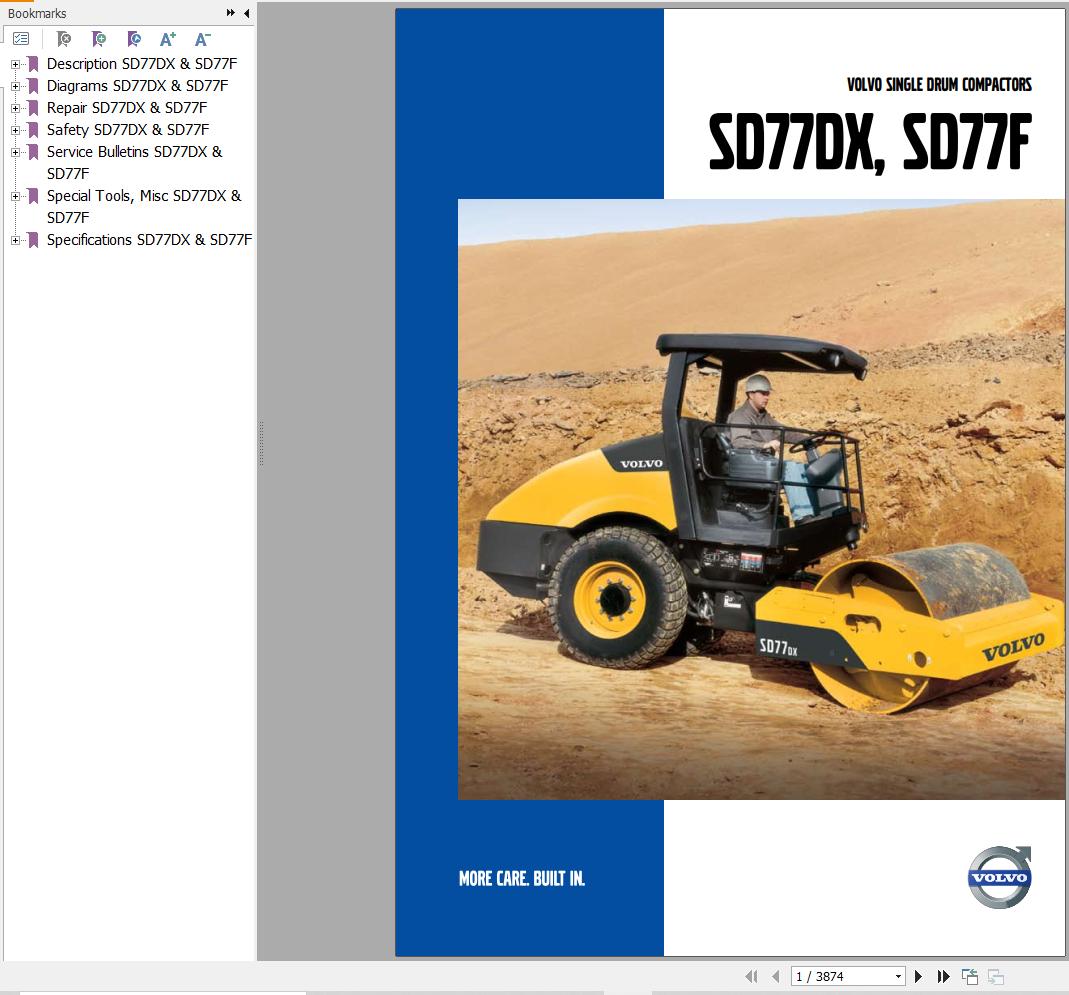Click the Bookmarks panel title
Screen dimensions: 1069x995
click(37, 13)
